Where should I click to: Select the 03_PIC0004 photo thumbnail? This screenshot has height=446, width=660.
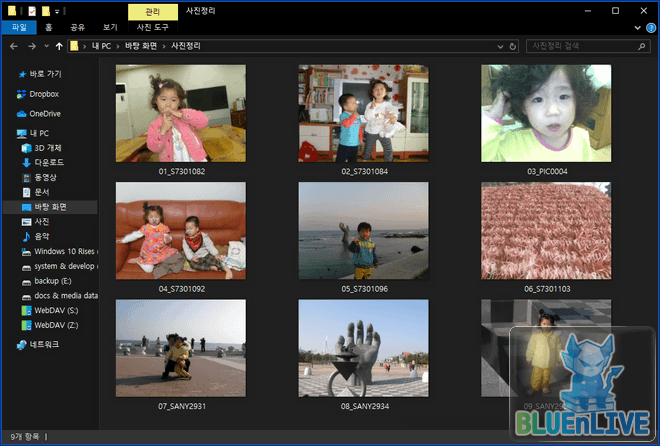[x=546, y=113]
